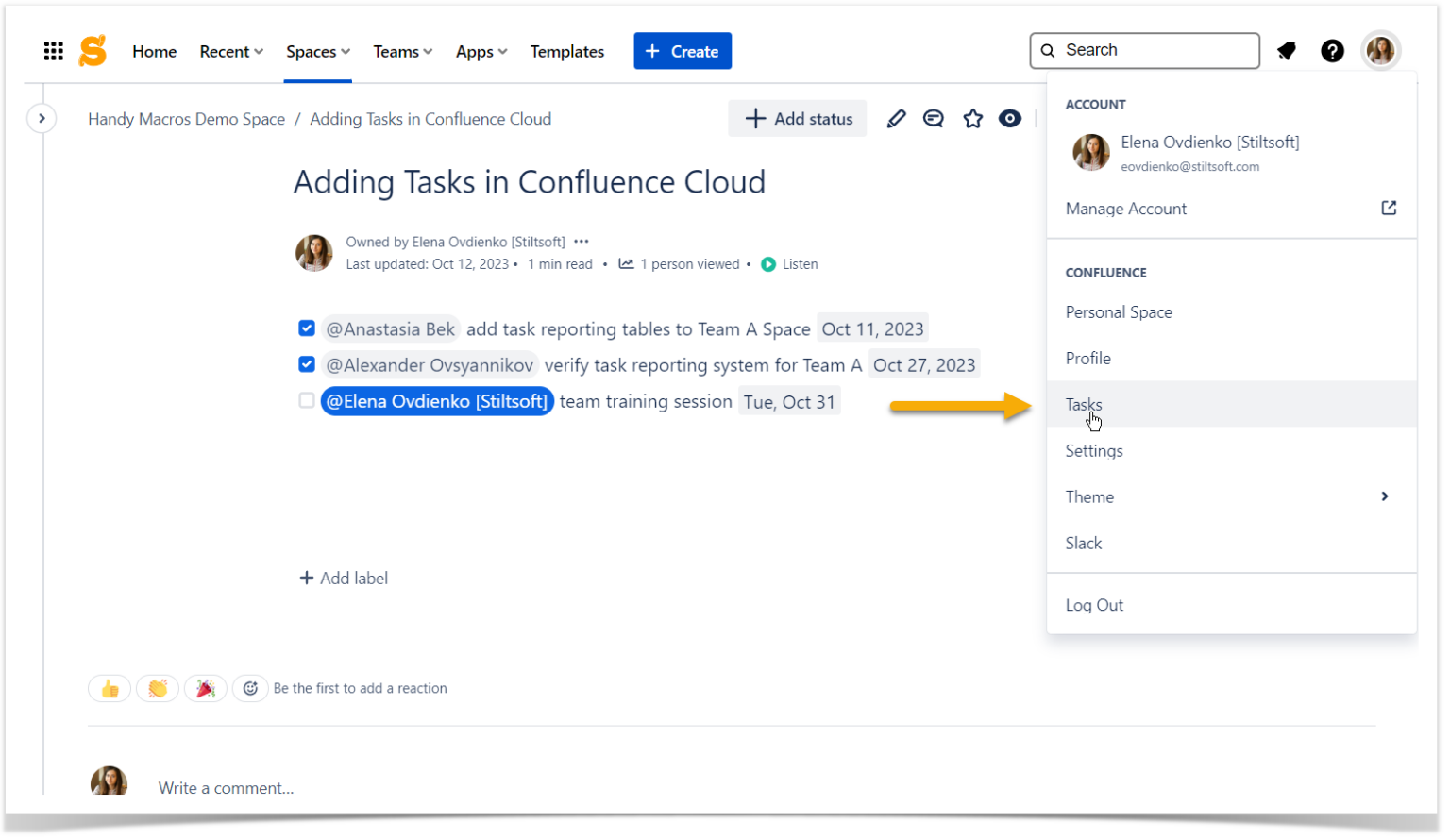This screenshot has height=840, width=1450.
Task: Click the Create button
Action: tap(683, 50)
